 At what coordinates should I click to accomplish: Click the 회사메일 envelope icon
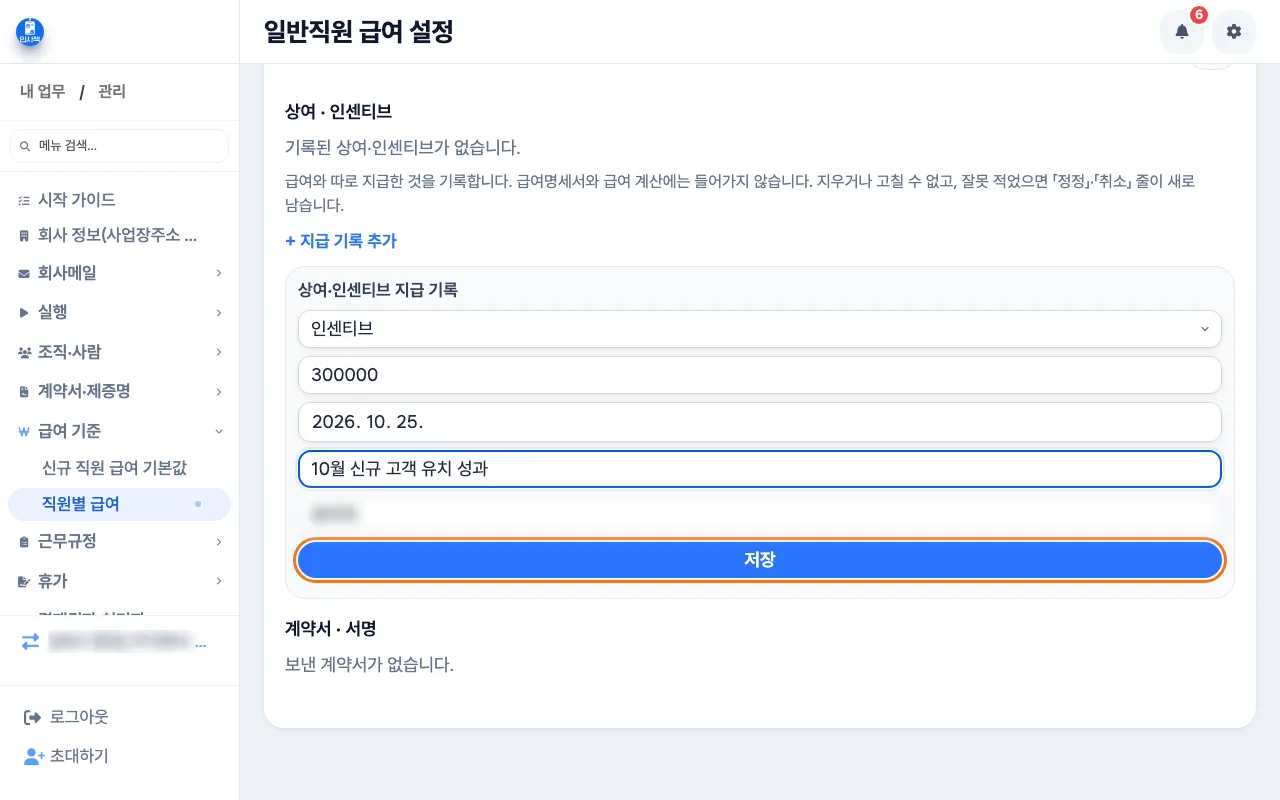24,273
